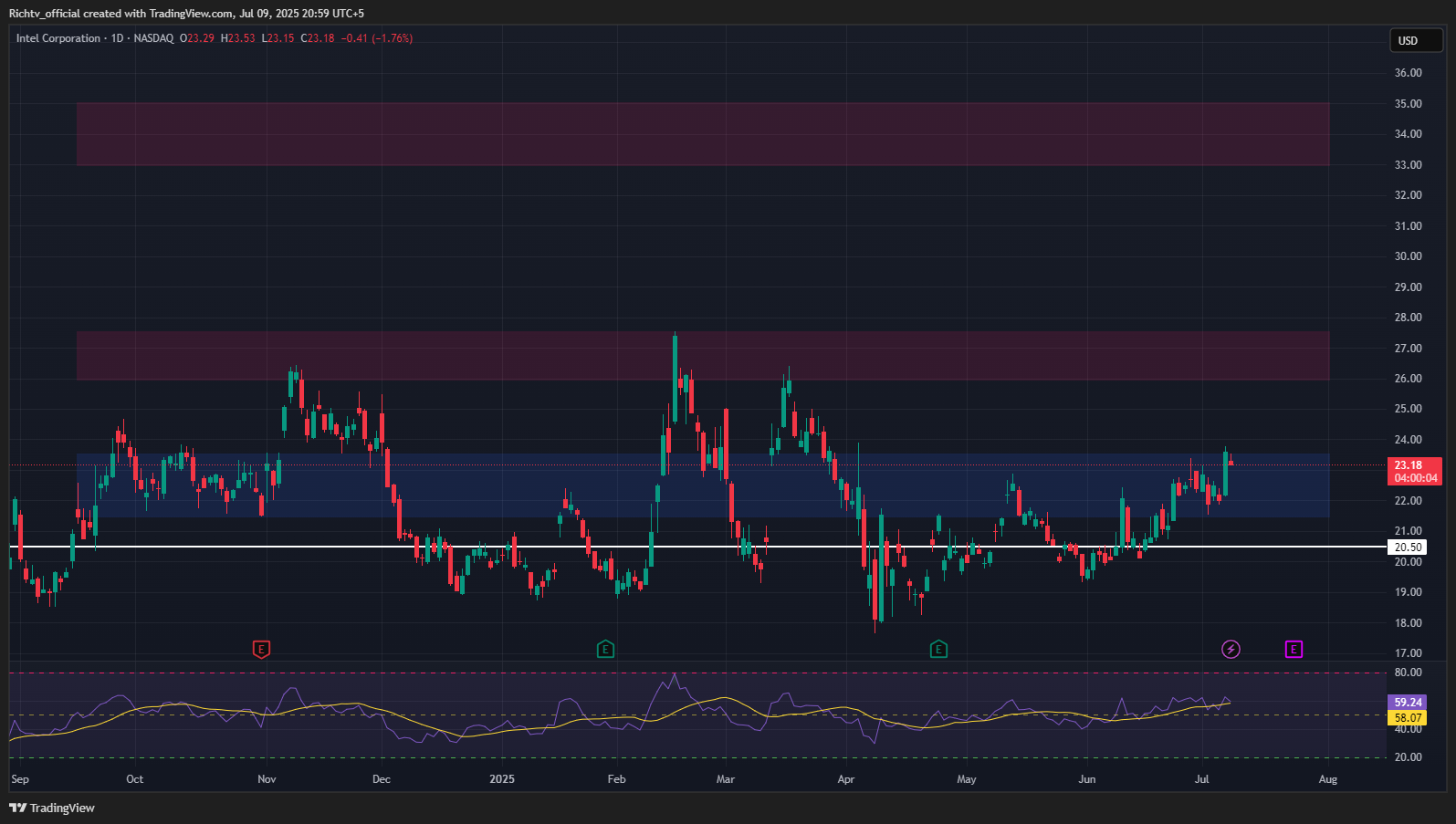Click the tall green candle at February peak
This screenshot has width=1456, height=824.
(675, 379)
